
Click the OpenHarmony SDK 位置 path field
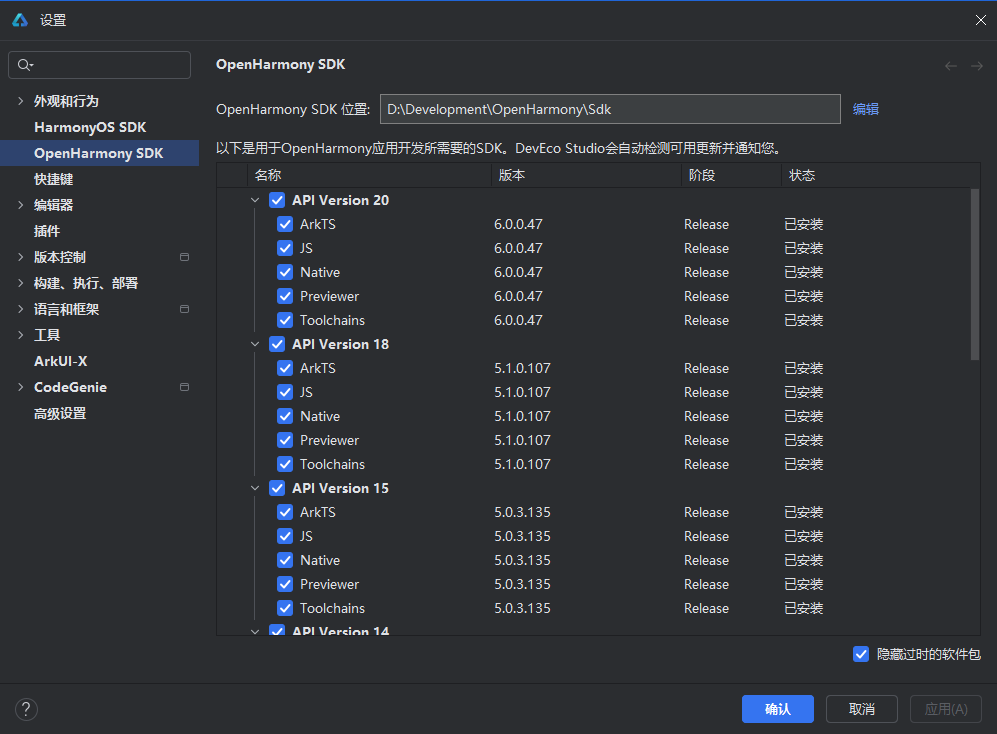610,109
